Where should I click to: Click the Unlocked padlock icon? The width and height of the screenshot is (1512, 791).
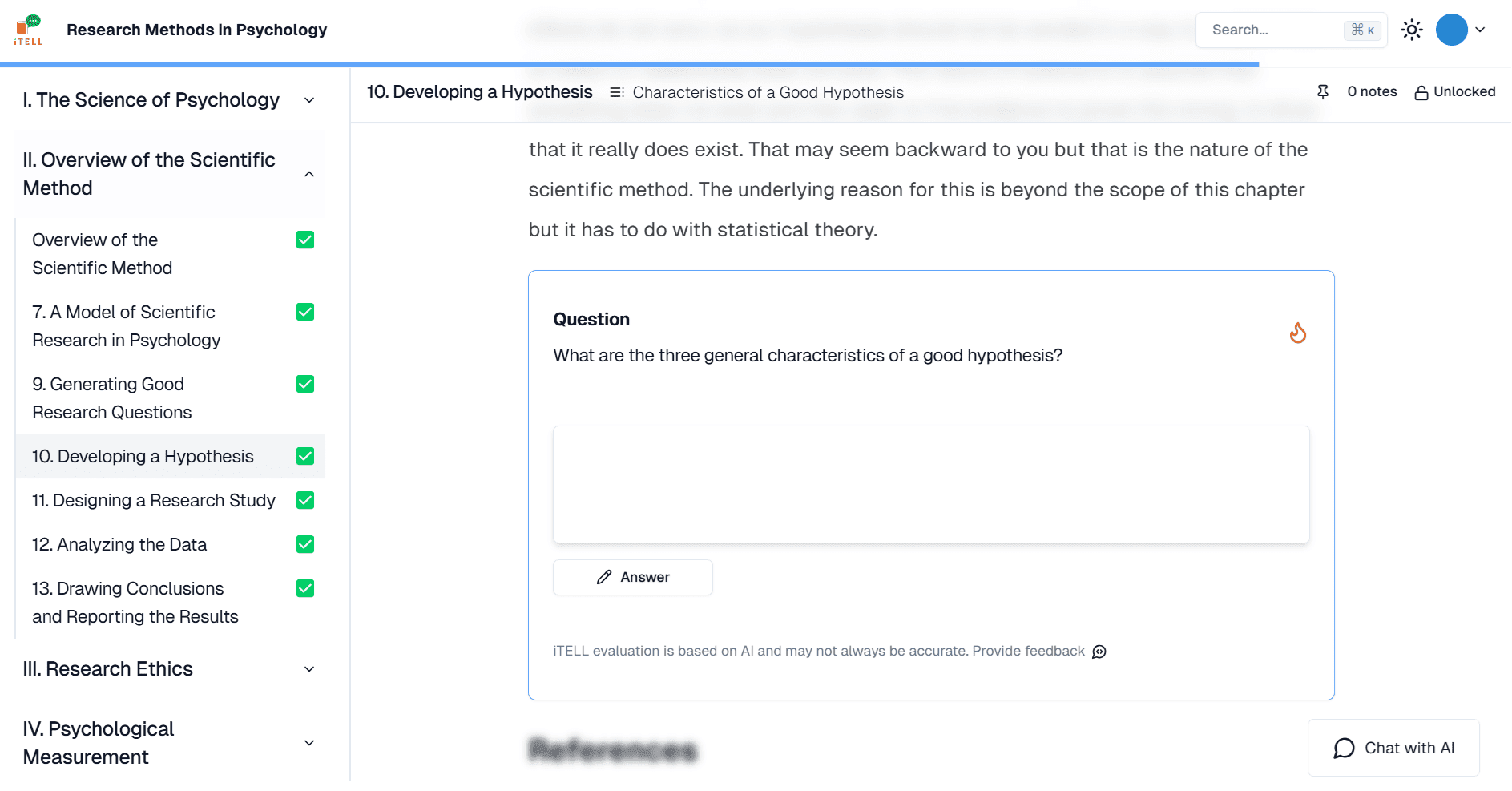click(1421, 93)
